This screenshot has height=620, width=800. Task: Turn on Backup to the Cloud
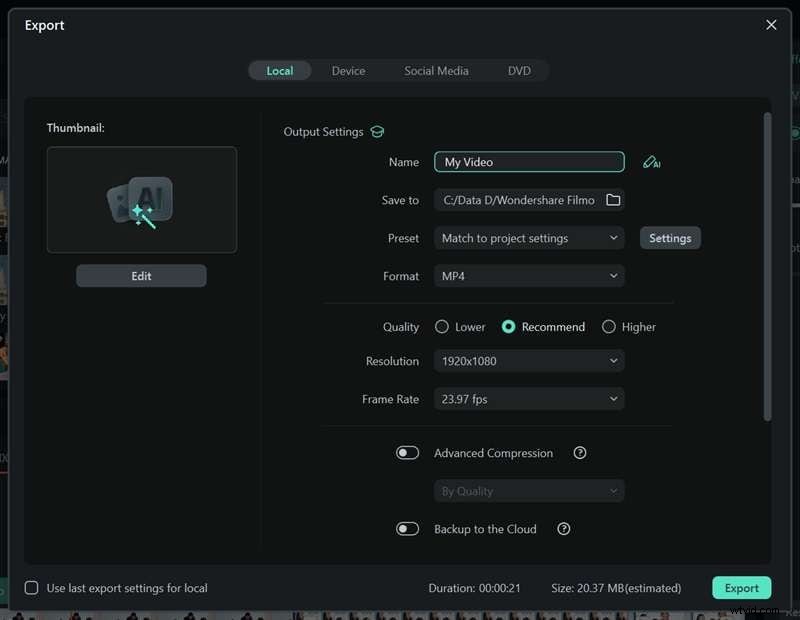(407, 529)
